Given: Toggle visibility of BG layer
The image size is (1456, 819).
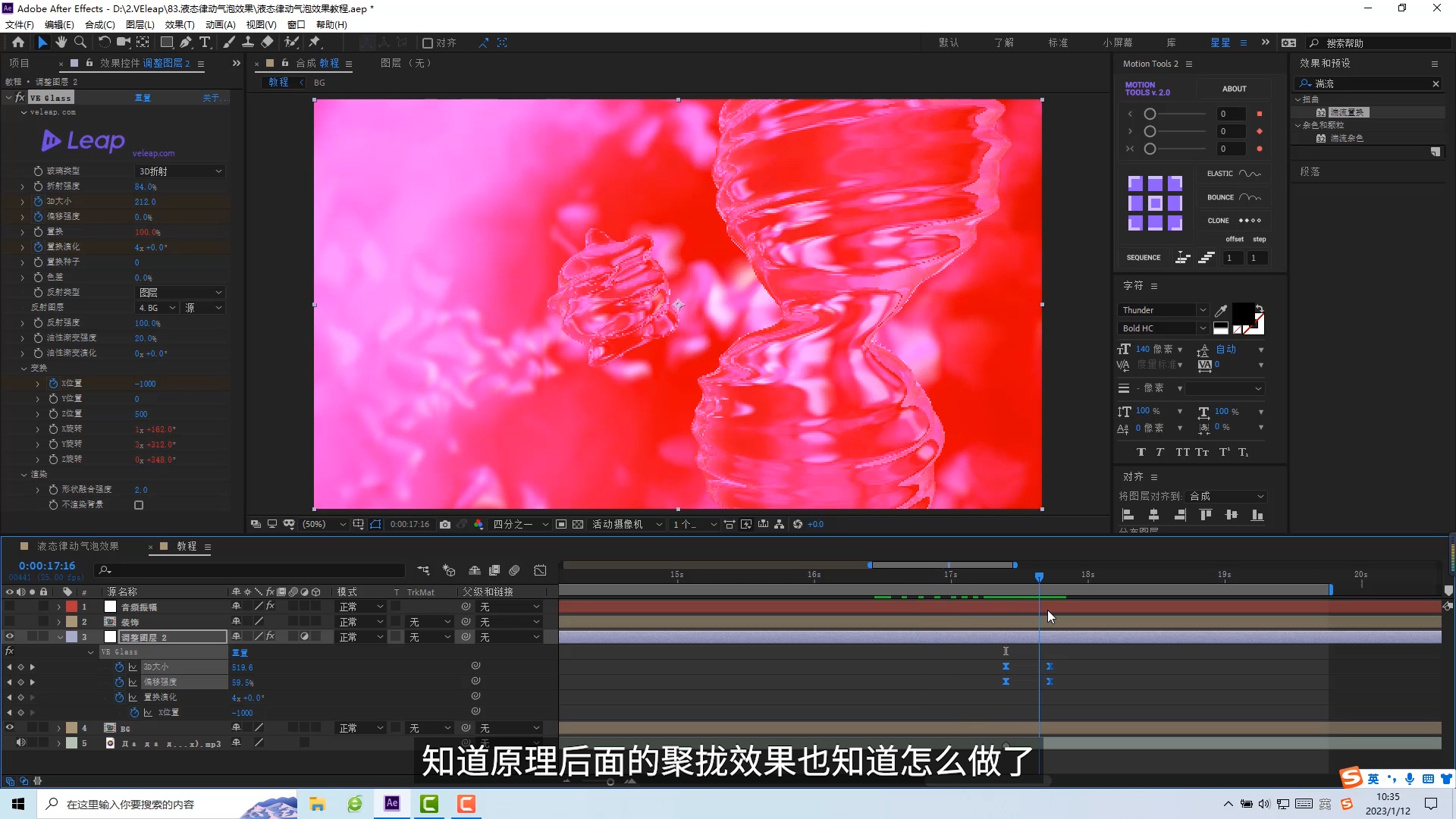Looking at the screenshot, I should pyautogui.click(x=10, y=728).
